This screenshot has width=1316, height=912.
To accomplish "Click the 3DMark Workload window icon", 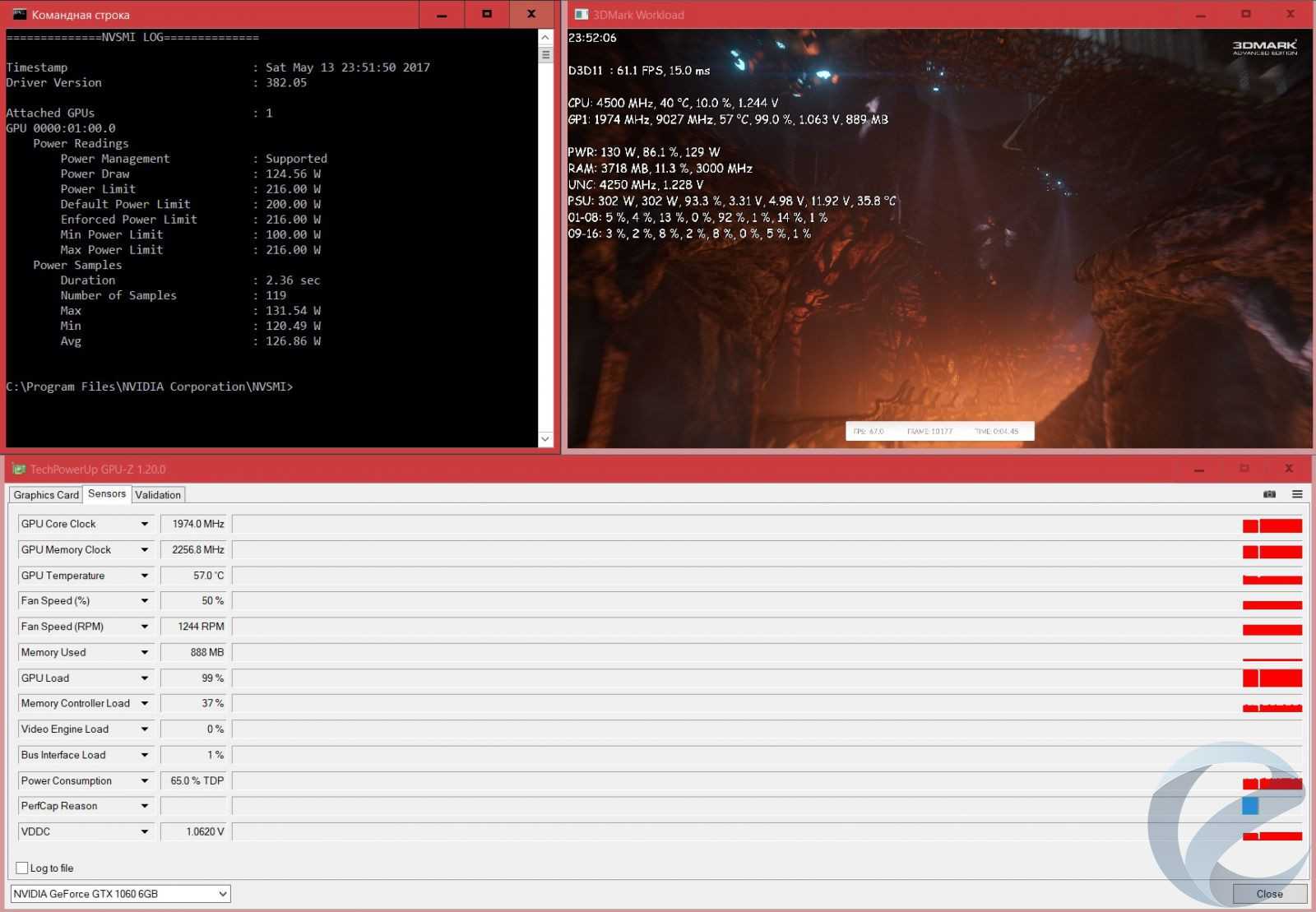I will pyautogui.click(x=581, y=15).
